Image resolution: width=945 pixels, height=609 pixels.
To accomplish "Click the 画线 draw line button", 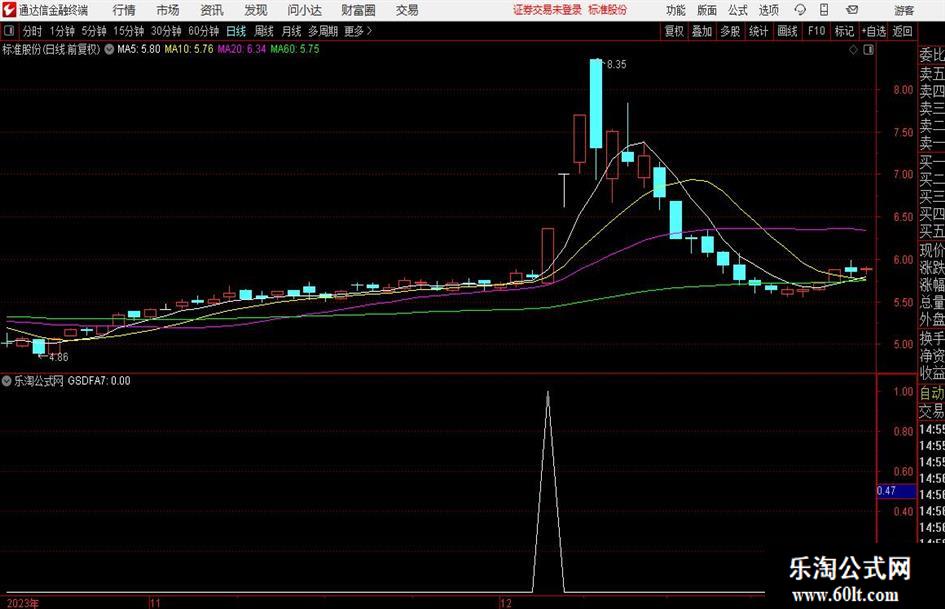I will click(787, 31).
